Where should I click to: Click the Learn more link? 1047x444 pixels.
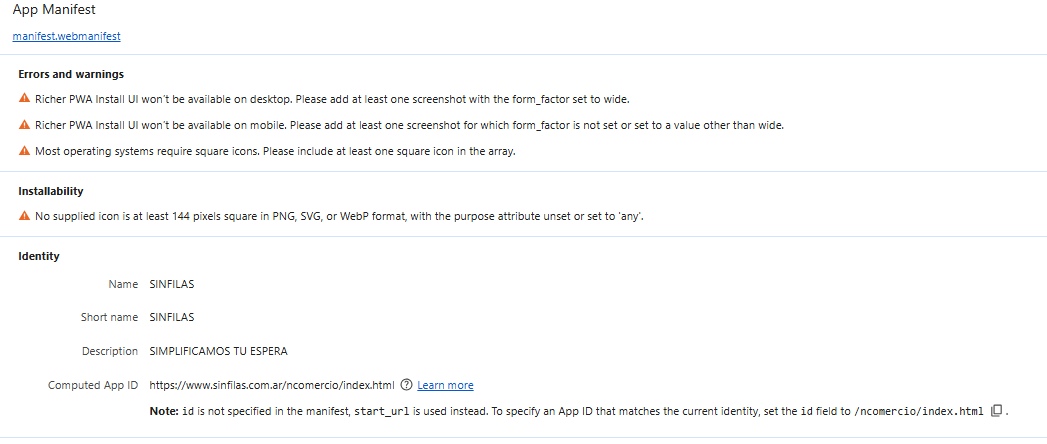[x=445, y=385]
